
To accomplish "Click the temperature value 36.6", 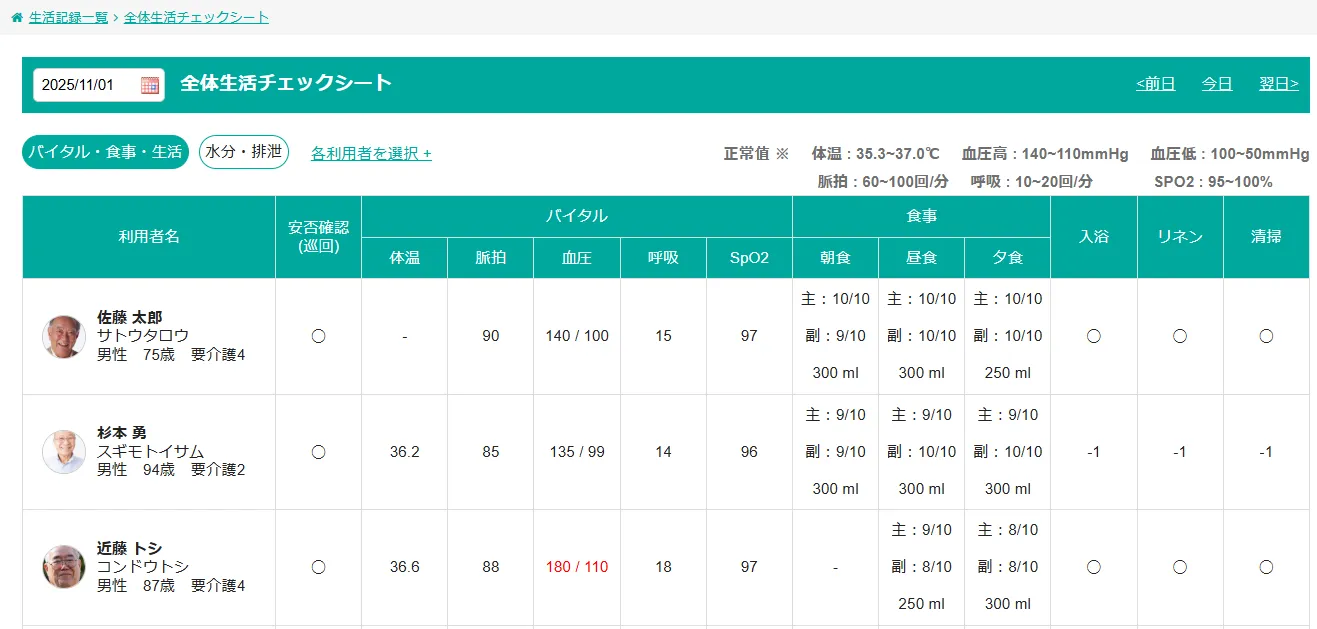I will tap(405, 567).
